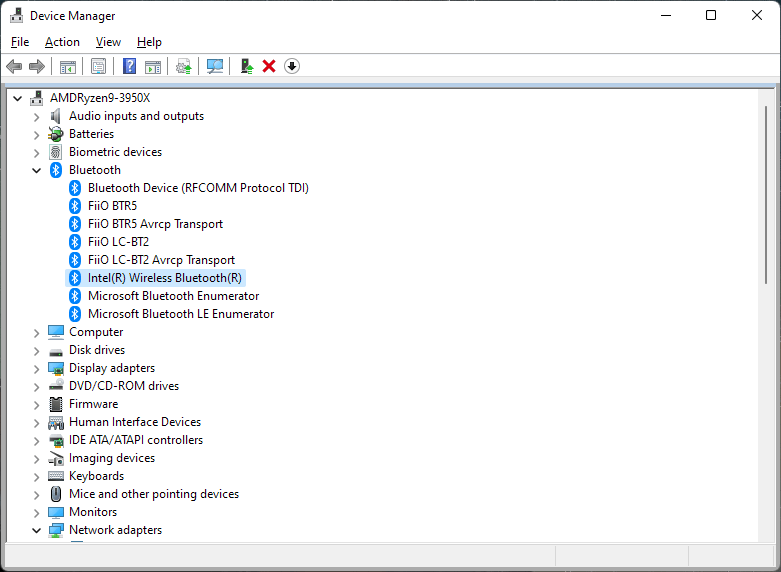Click the Properties toolbar icon
Viewport: 781px width, 572px height.
[x=98, y=66]
